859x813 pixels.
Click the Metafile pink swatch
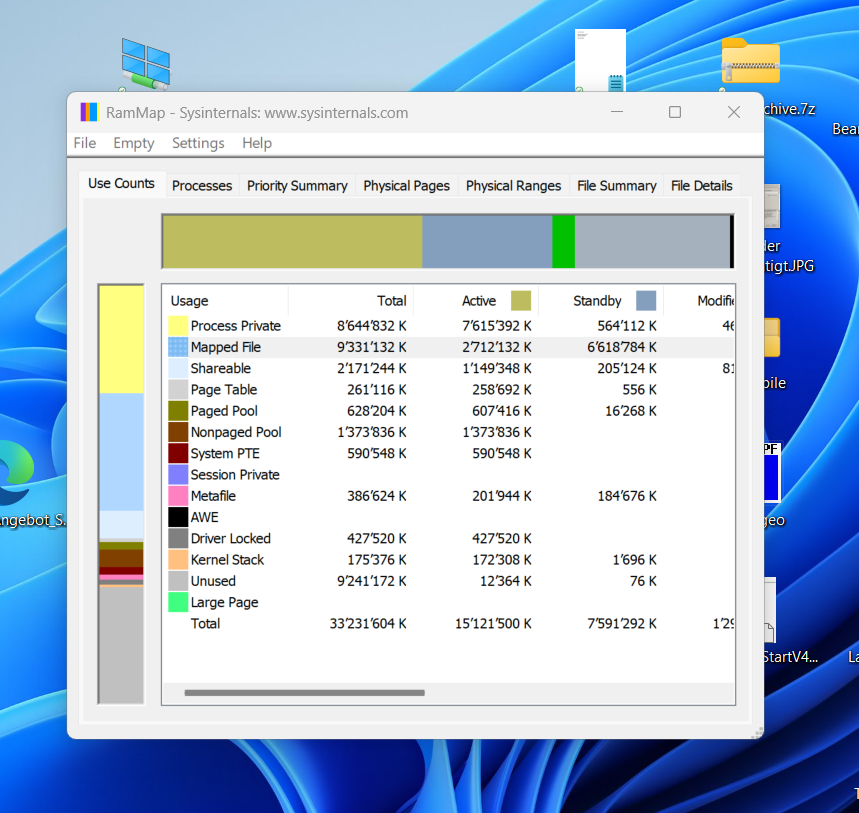tap(178, 496)
